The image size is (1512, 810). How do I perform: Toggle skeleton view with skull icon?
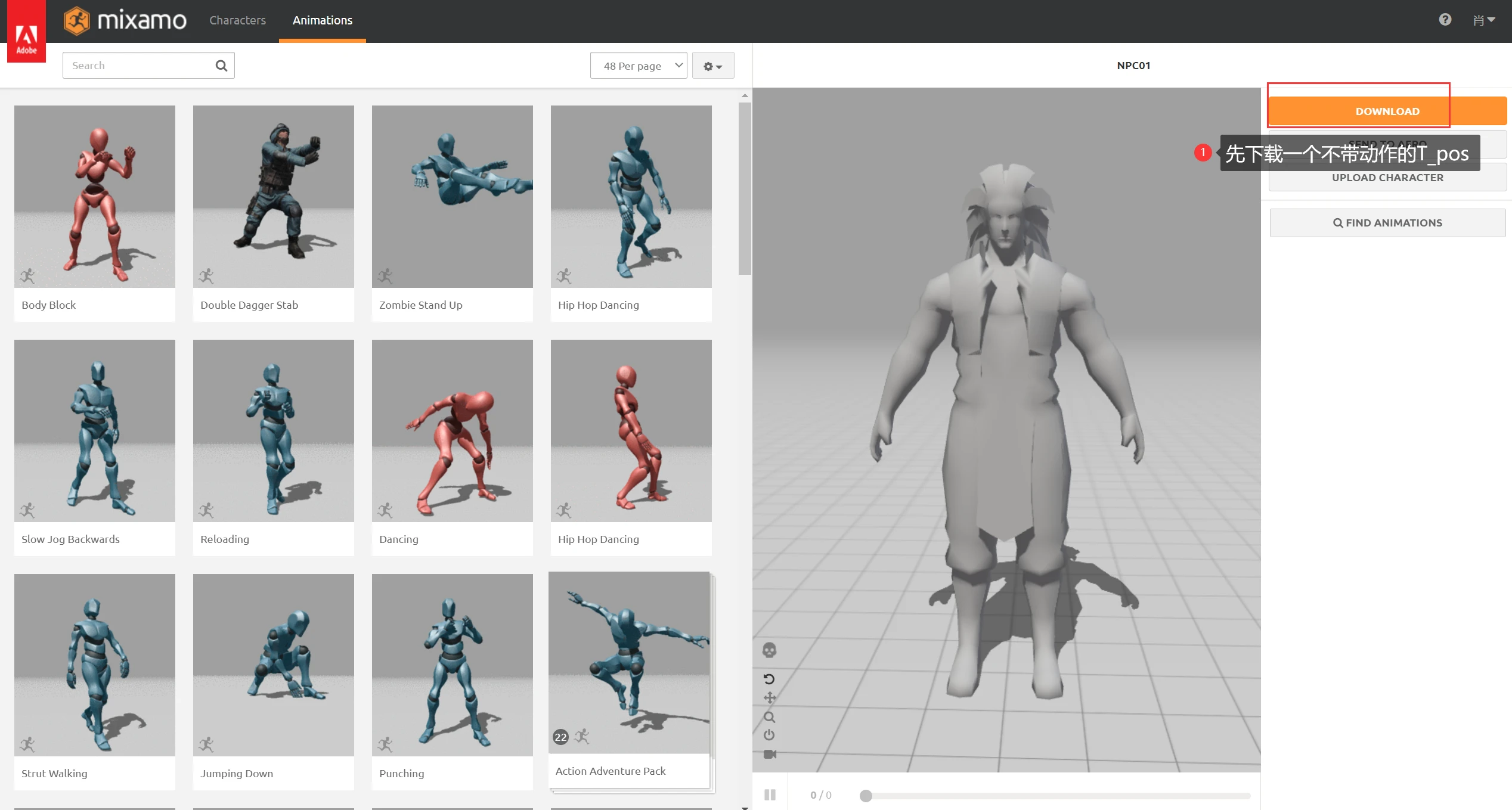pyautogui.click(x=769, y=650)
